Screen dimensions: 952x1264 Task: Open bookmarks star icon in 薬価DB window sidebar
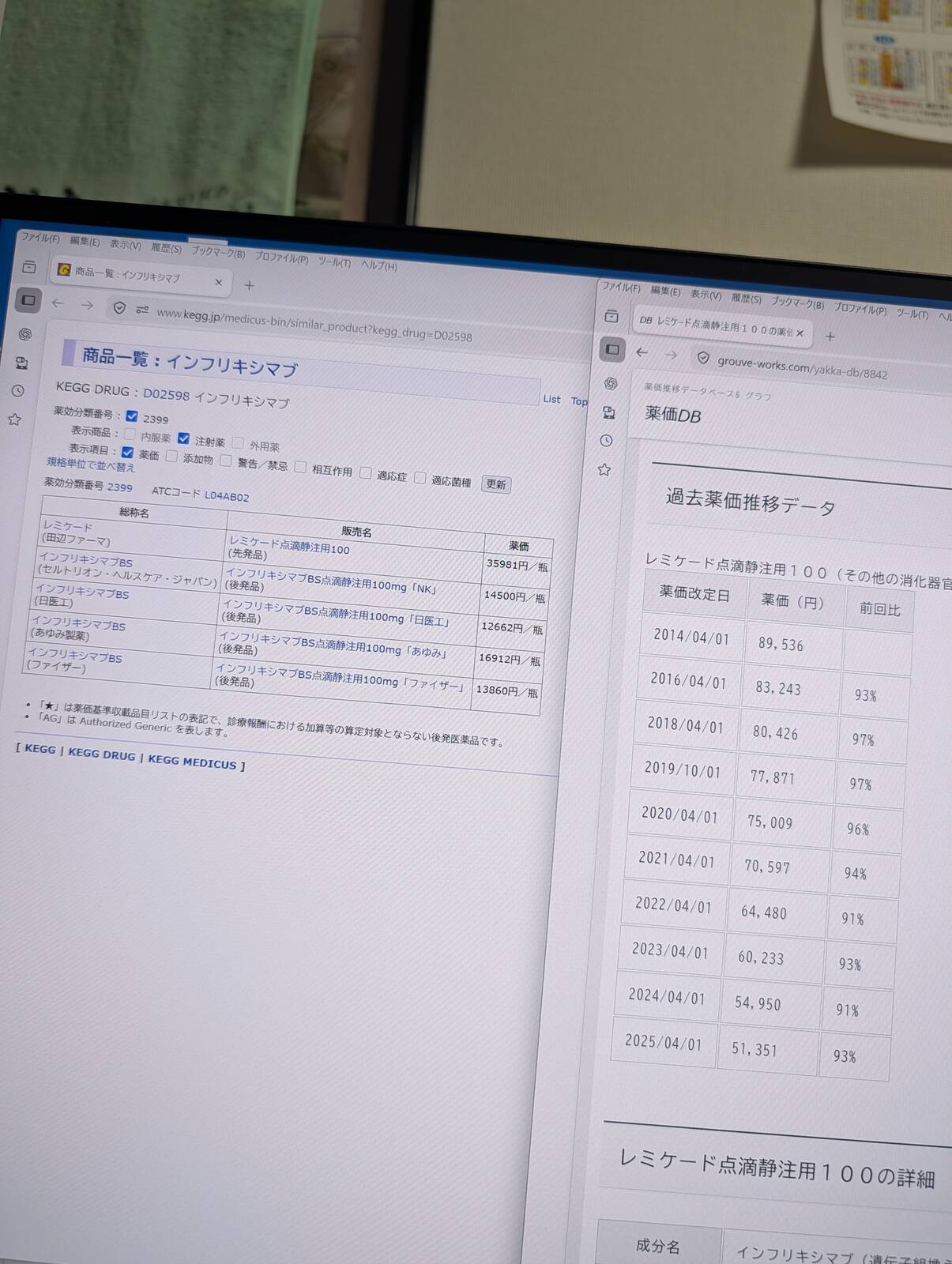pos(604,469)
